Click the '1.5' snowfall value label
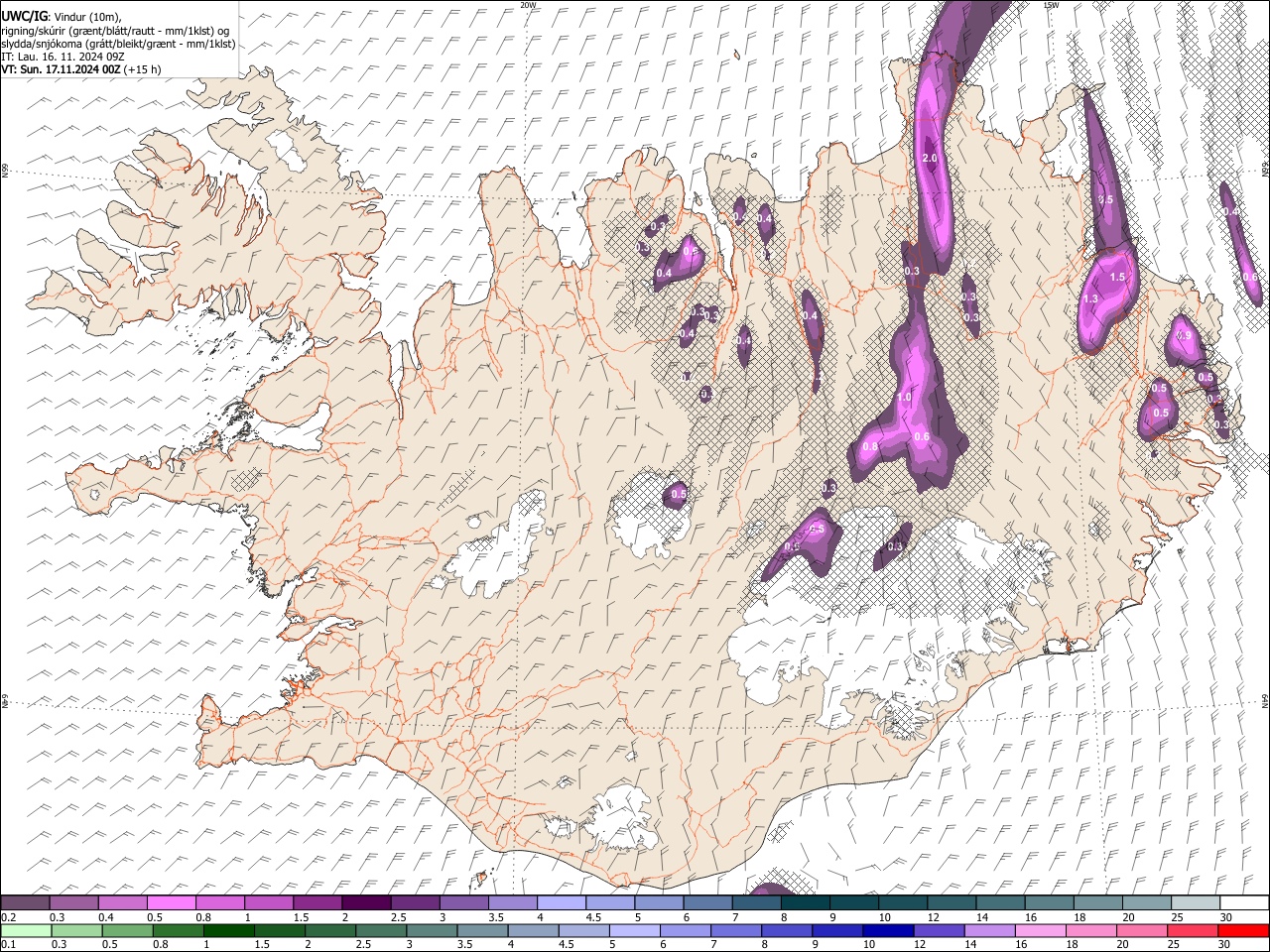The height and width of the screenshot is (952, 1270). tap(1118, 278)
